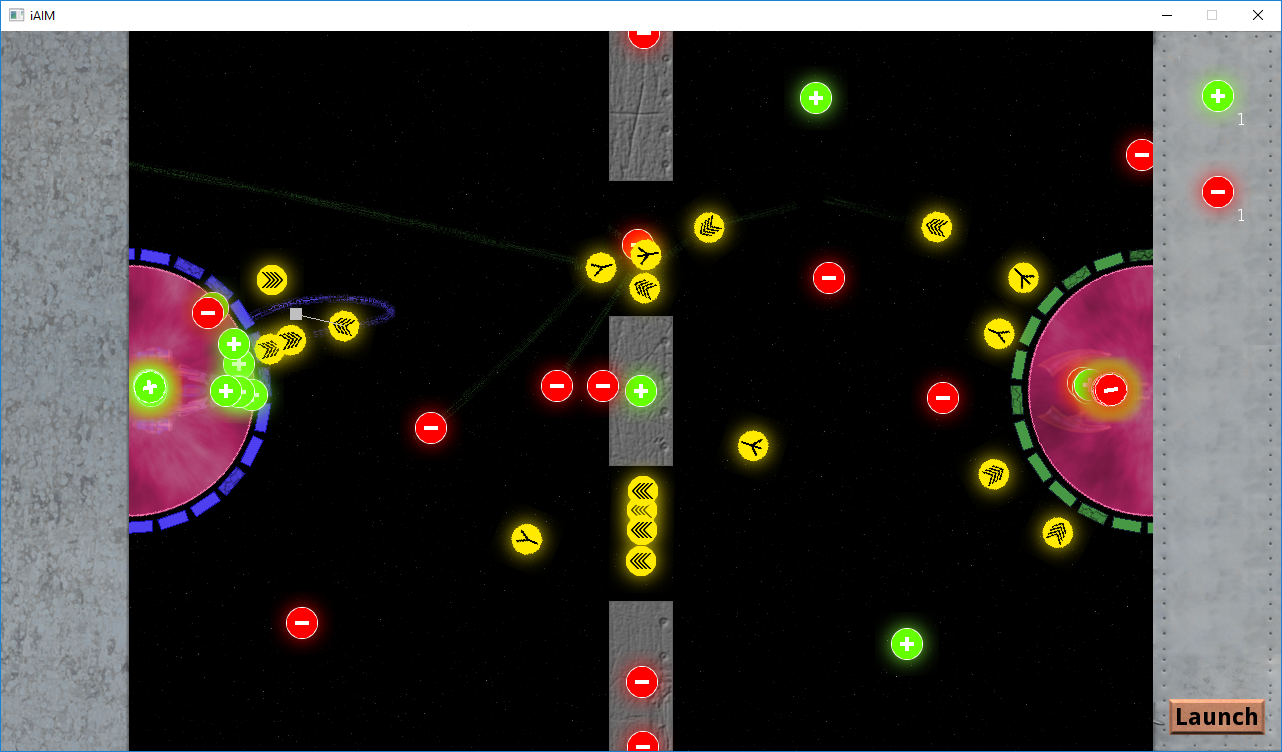This screenshot has height=752, width=1282.
Task: Click the topmost yellow chevron in the wall gap stack
Action: pos(643,490)
